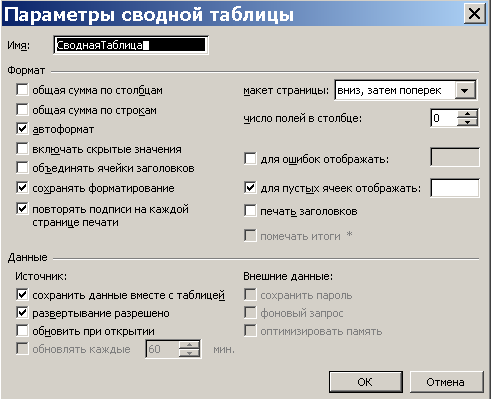Click the вниз, затем поперек combo text
The width and height of the screenshot is (491, 399).
pos(389,90)
